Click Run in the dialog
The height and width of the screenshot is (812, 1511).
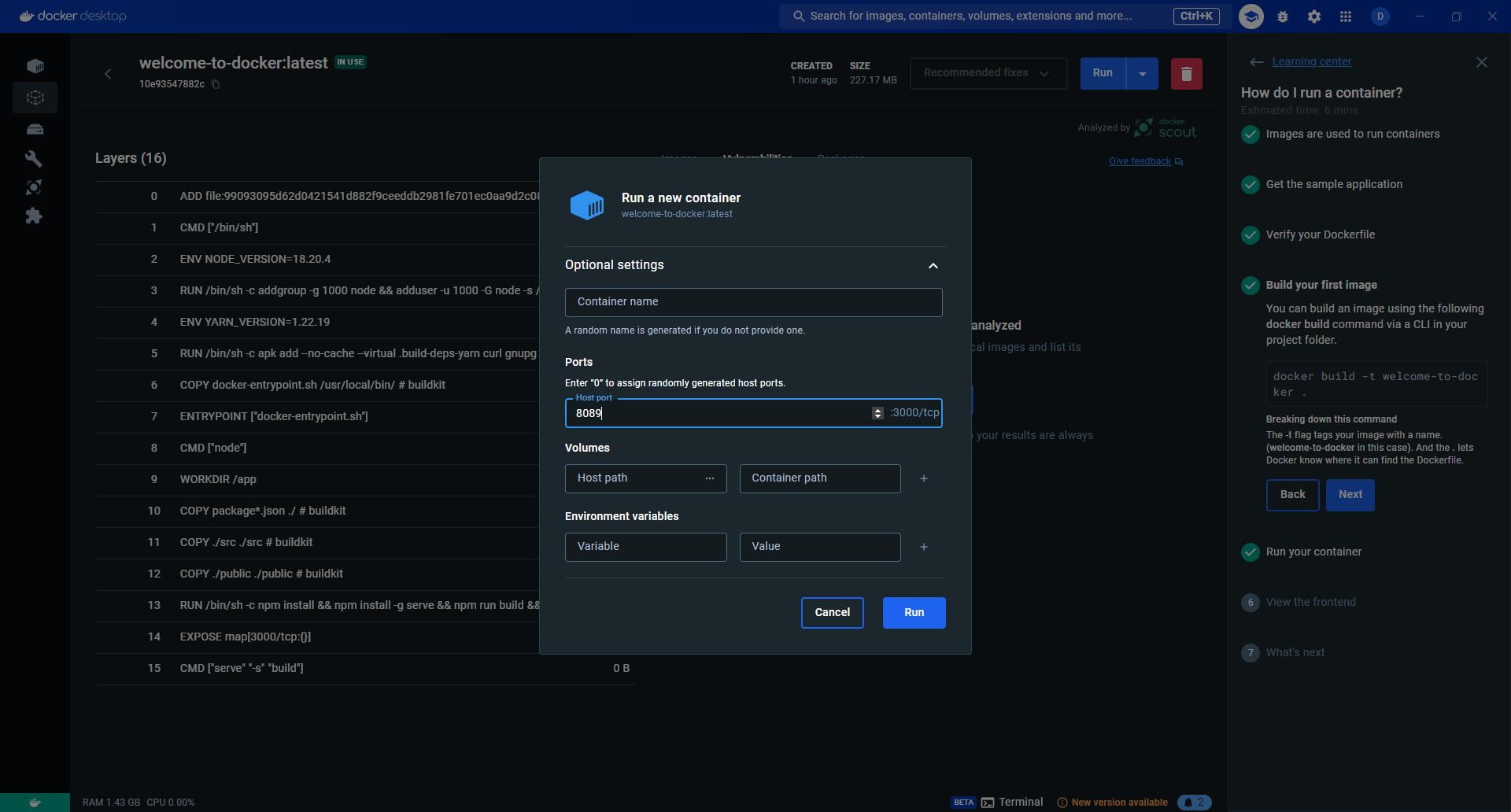click(x=914, y=613)
